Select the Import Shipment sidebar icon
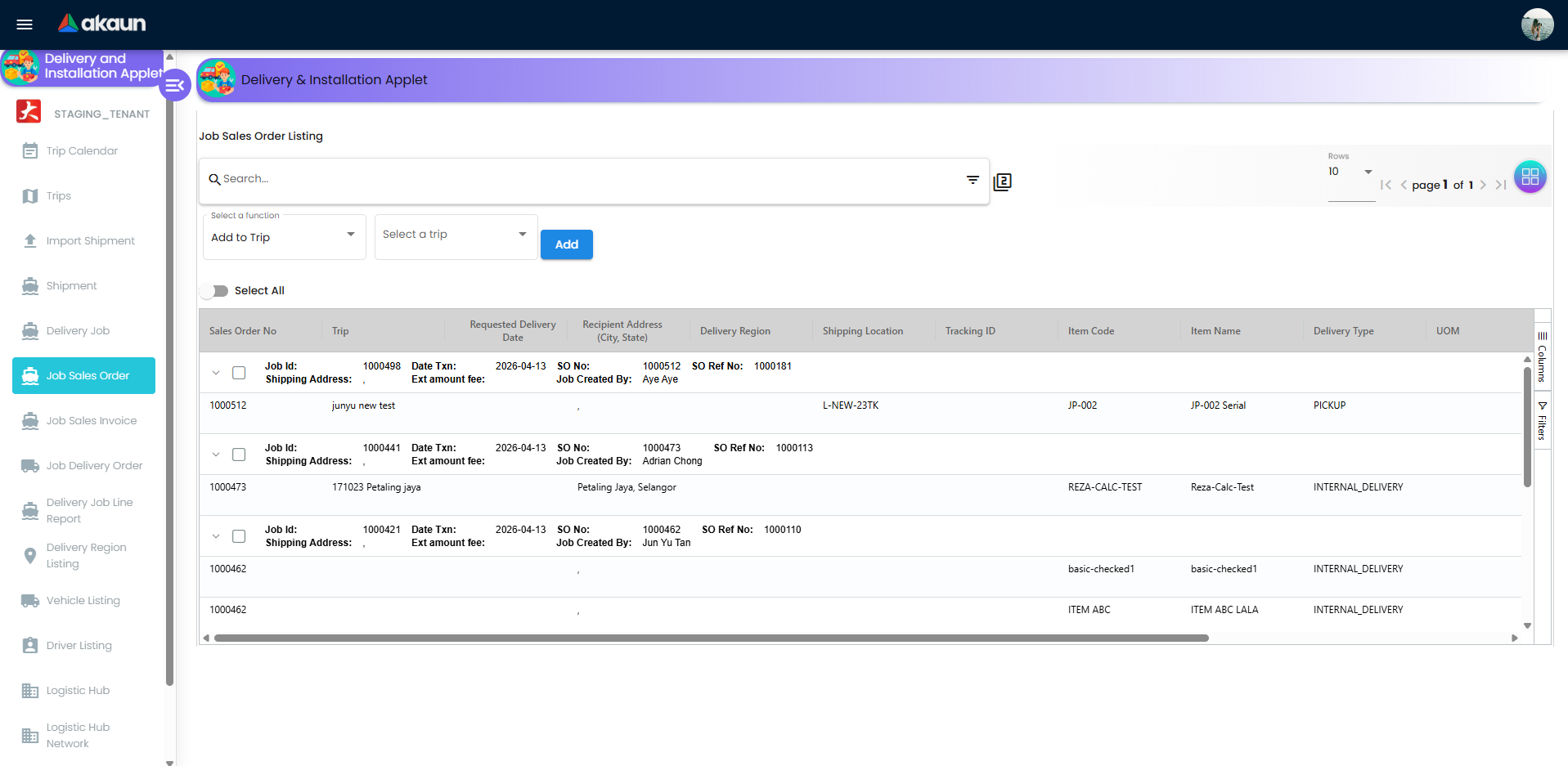The image size is (1568, 766). (x=29, y=240)
